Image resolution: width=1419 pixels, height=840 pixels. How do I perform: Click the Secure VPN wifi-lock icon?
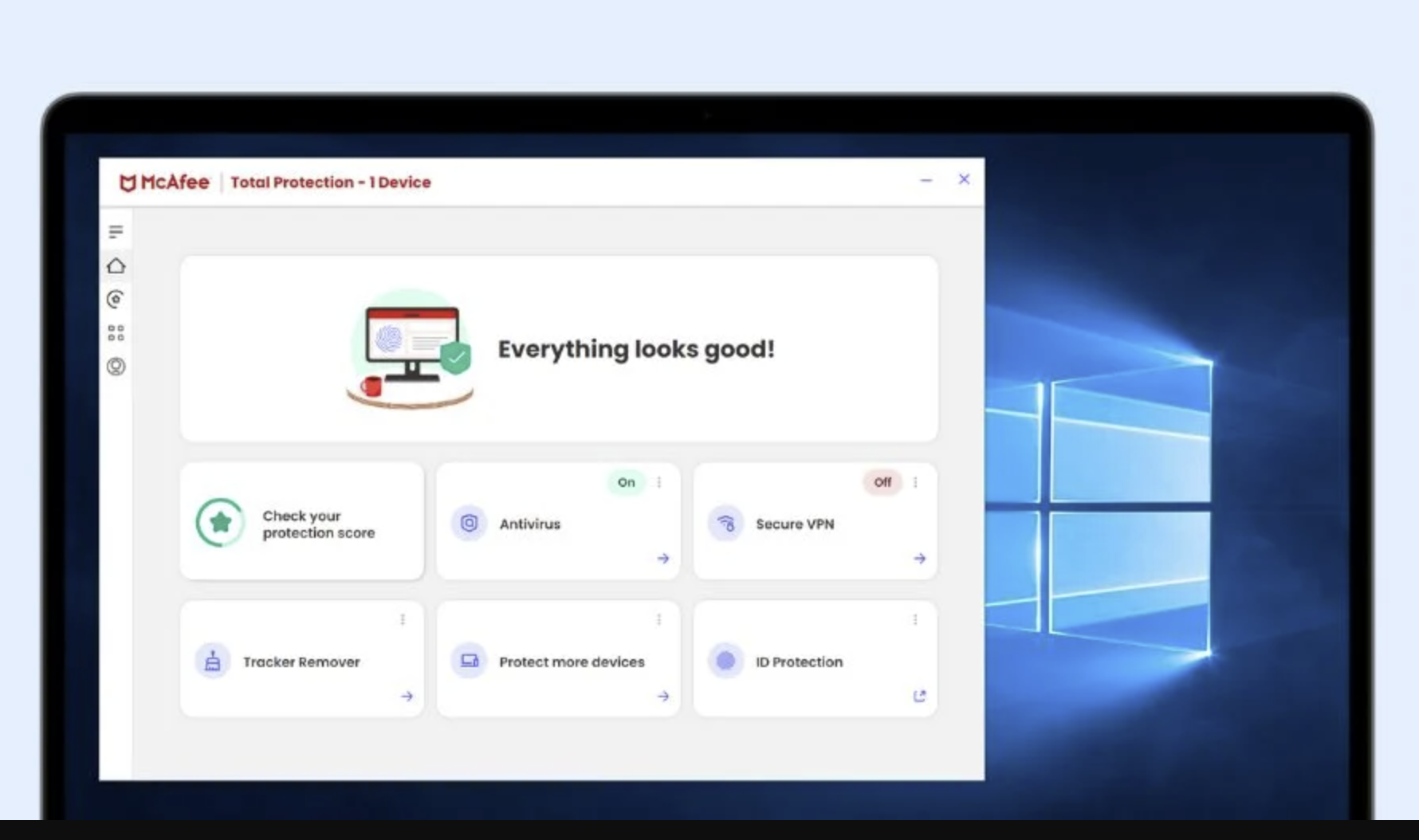(x=725, y=524)
